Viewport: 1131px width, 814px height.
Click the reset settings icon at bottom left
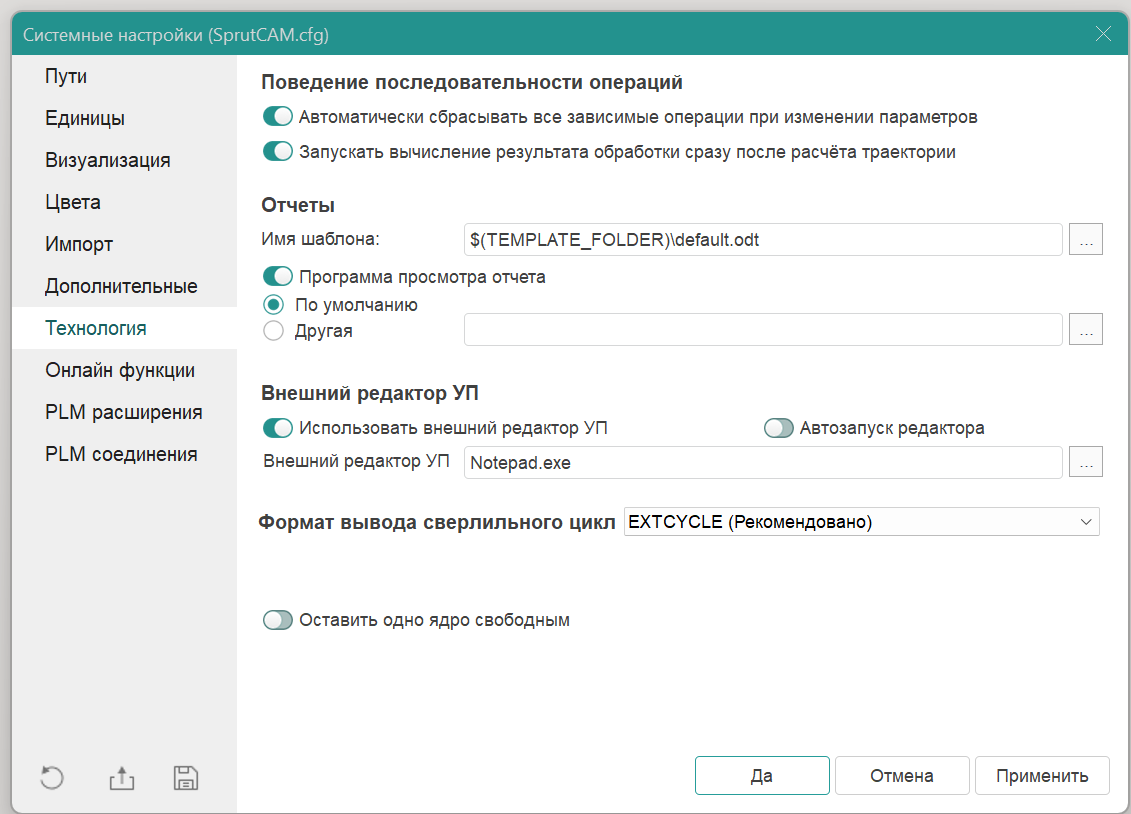tap(52, 778)
